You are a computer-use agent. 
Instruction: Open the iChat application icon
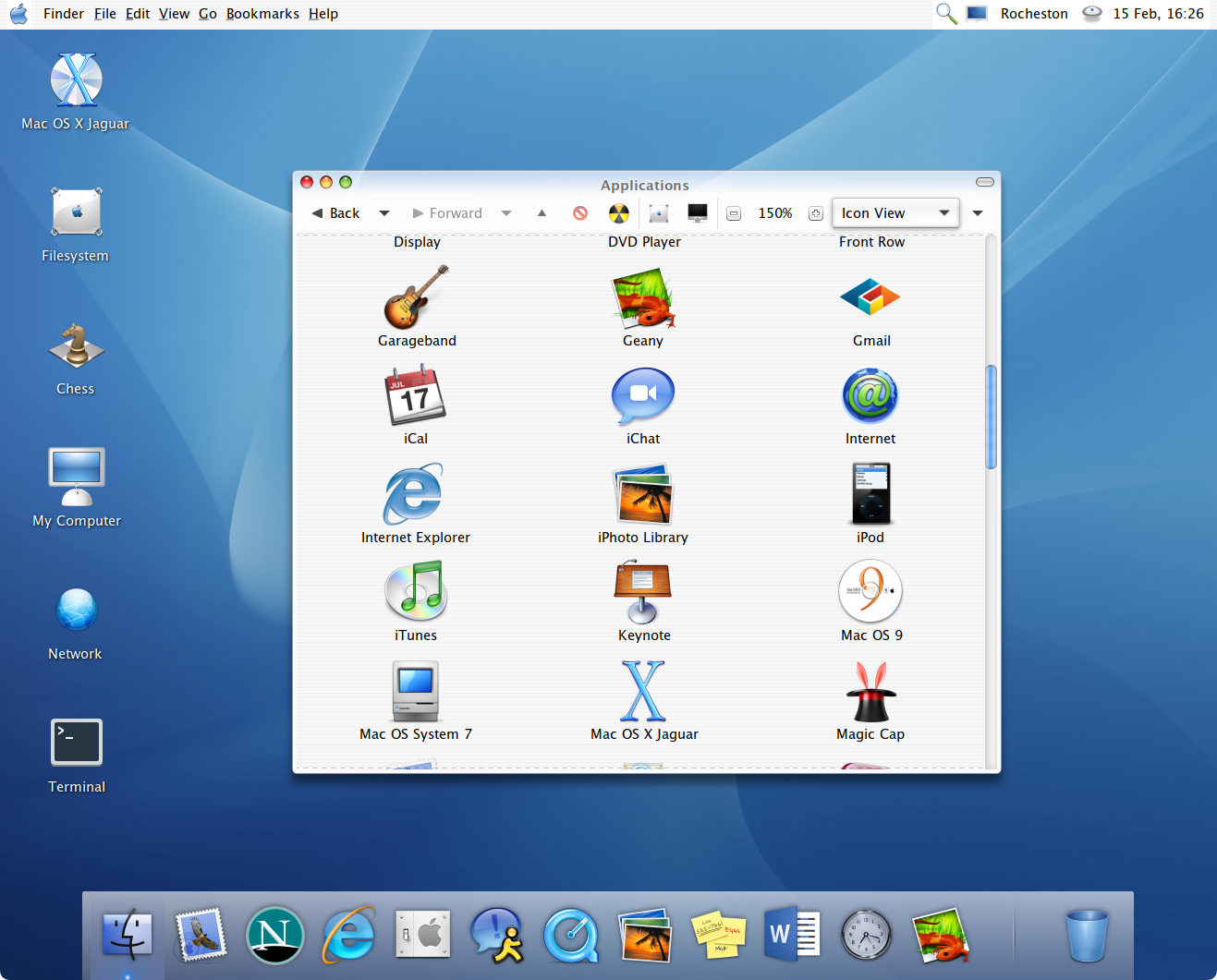(643, 395)
